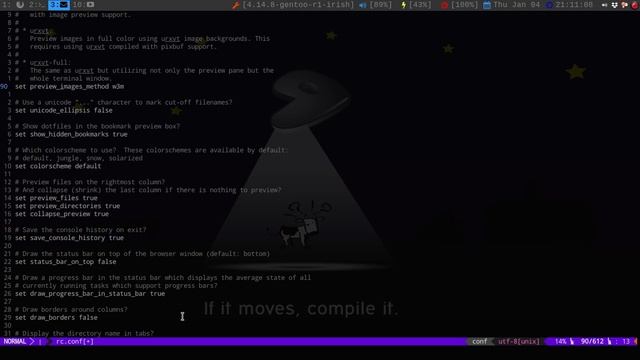This screenshot has height=360, width=640.
Task: Click line 'set colorscheme default'
Action: click(58, 166)
